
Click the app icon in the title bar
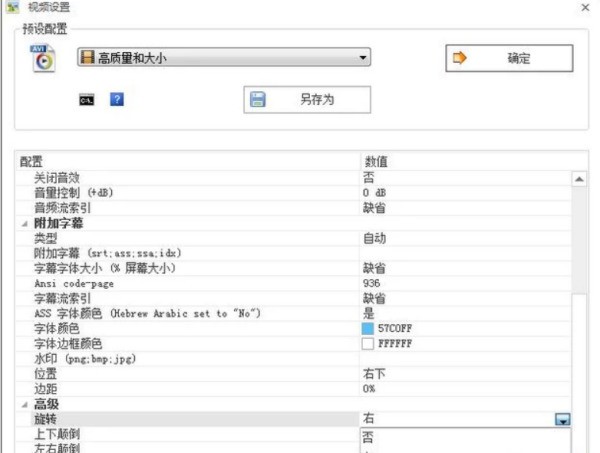[x=13, y=7]
